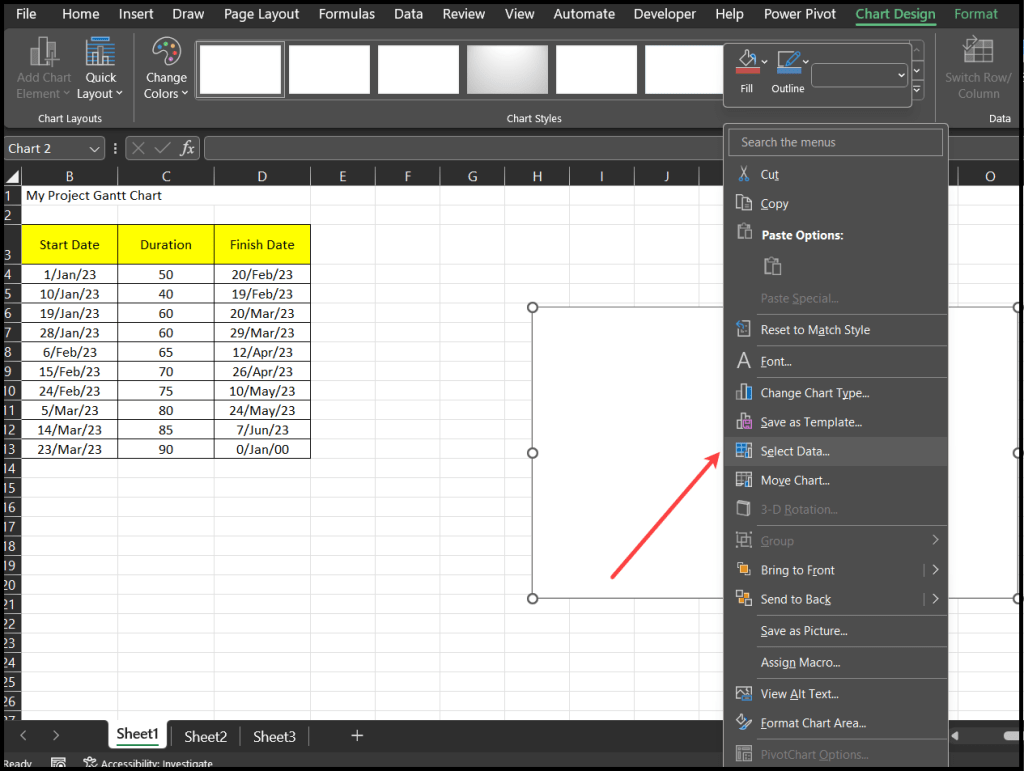The height and width of the screenshot is (771, 1024).
Task: Click the Change Chart Type icon
Action: 743,392
